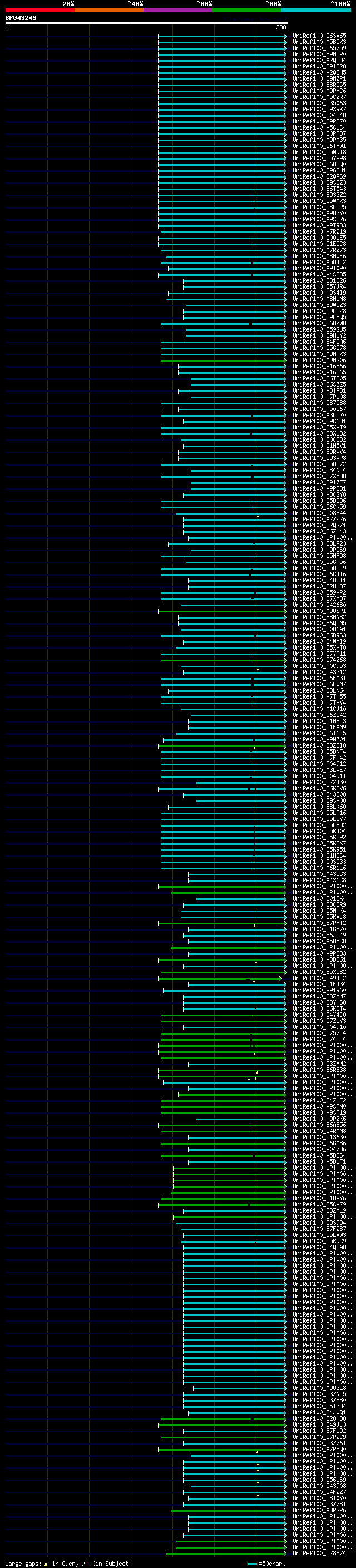Click the green alignment bar for UniRef100_A9NK06
Image resolution: width=356 pixels, height=1568 pixels.
(224, 360)
